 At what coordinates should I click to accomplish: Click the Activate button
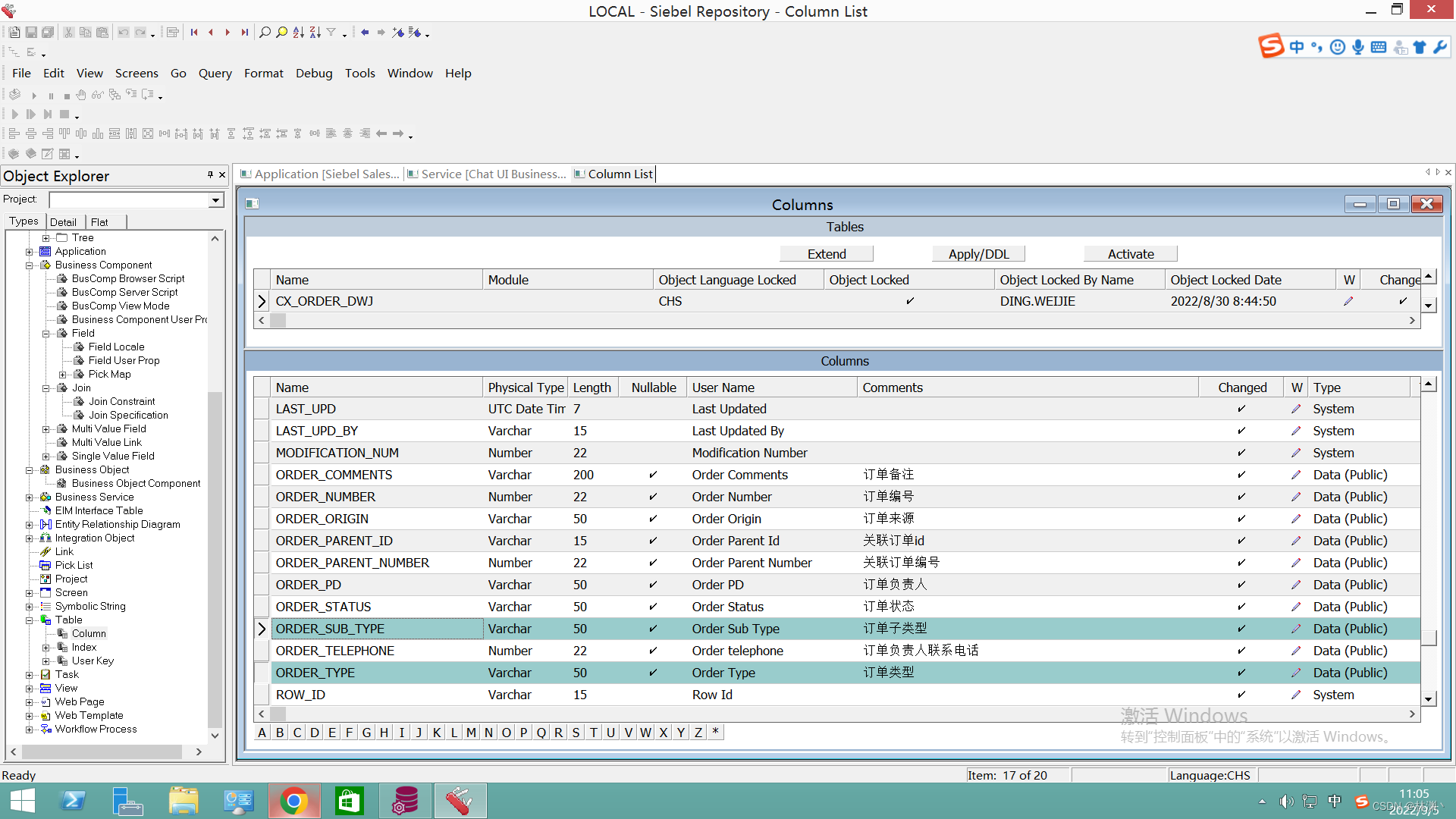(1131, 254)
